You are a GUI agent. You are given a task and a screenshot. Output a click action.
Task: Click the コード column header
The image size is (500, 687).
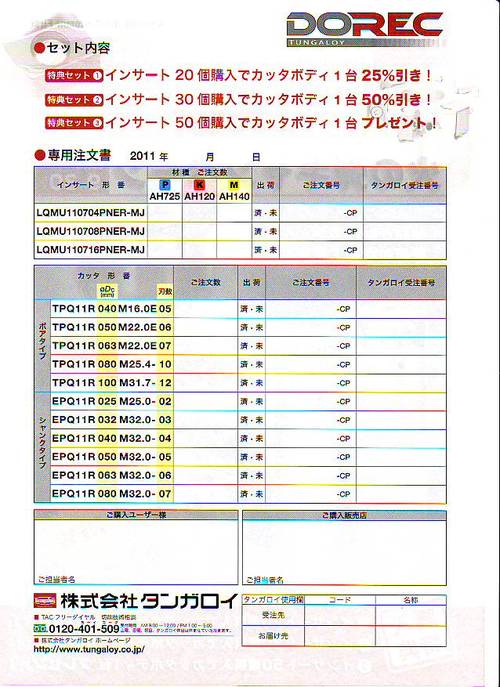[x=340, y=599]
